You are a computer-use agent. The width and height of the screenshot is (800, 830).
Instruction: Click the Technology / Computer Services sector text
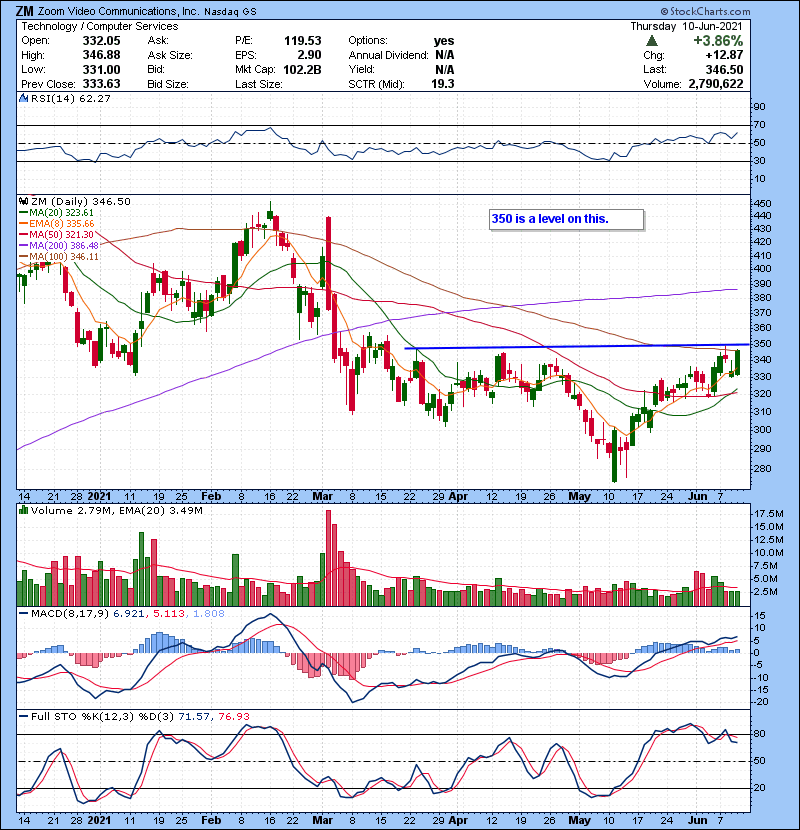pyautogui.click(x=100, y=26)
